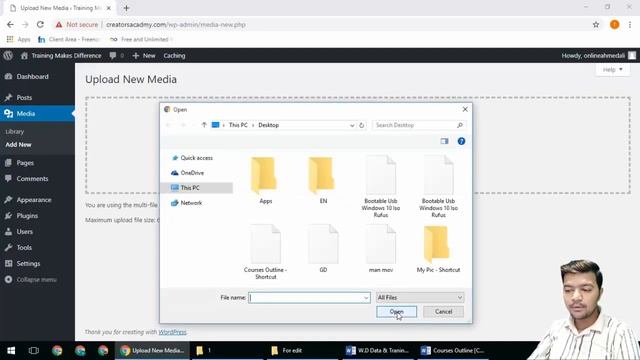Go back in the browser
The width and height of the screenshot is (640, 360).
click(x=10, y=24)
